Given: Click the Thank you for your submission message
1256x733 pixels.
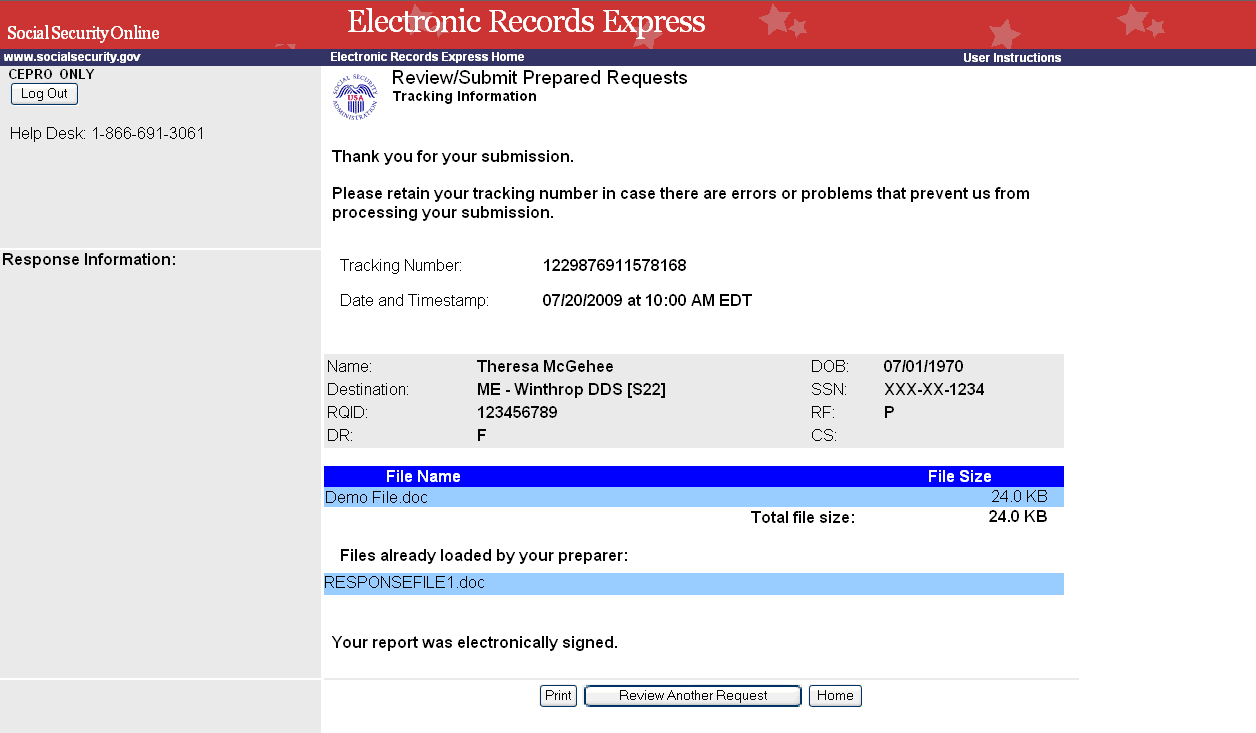Looking at the screenshot, I should [x=453, y=157].
